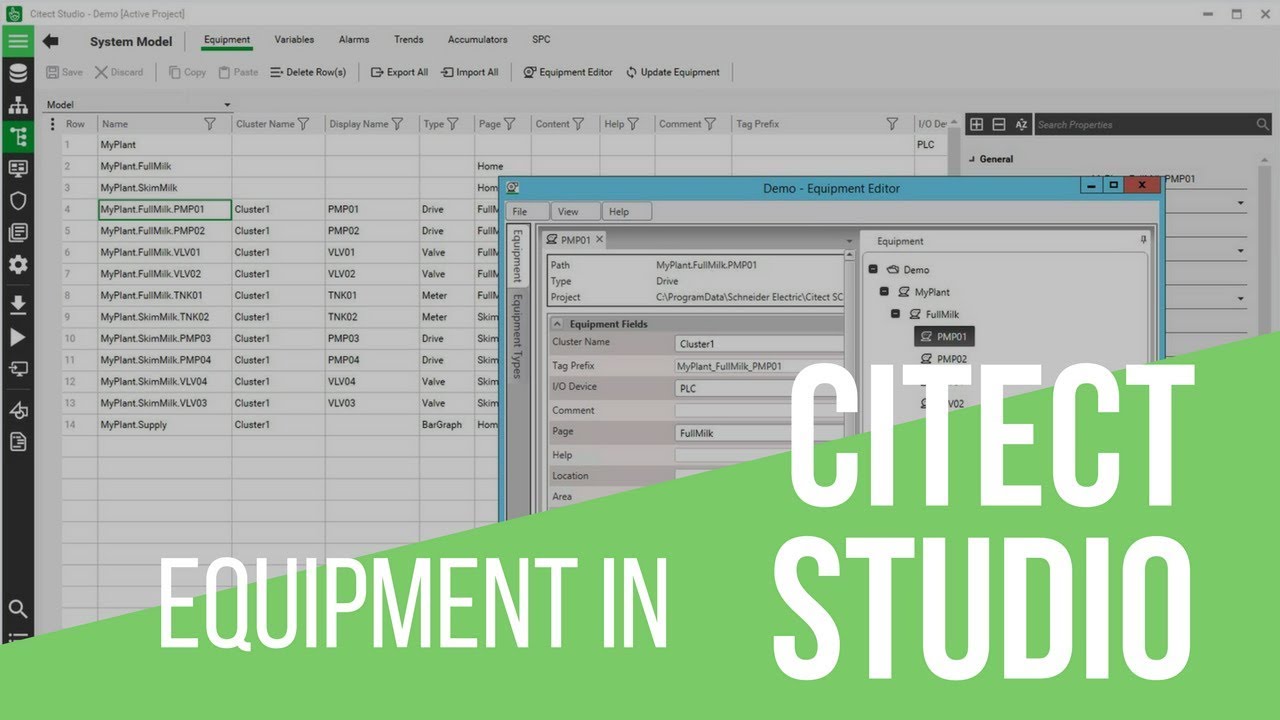The height and width of the screenshot is (720, 1280).
Task: Click the filter icon on the Name column
Action: point(209,124)
